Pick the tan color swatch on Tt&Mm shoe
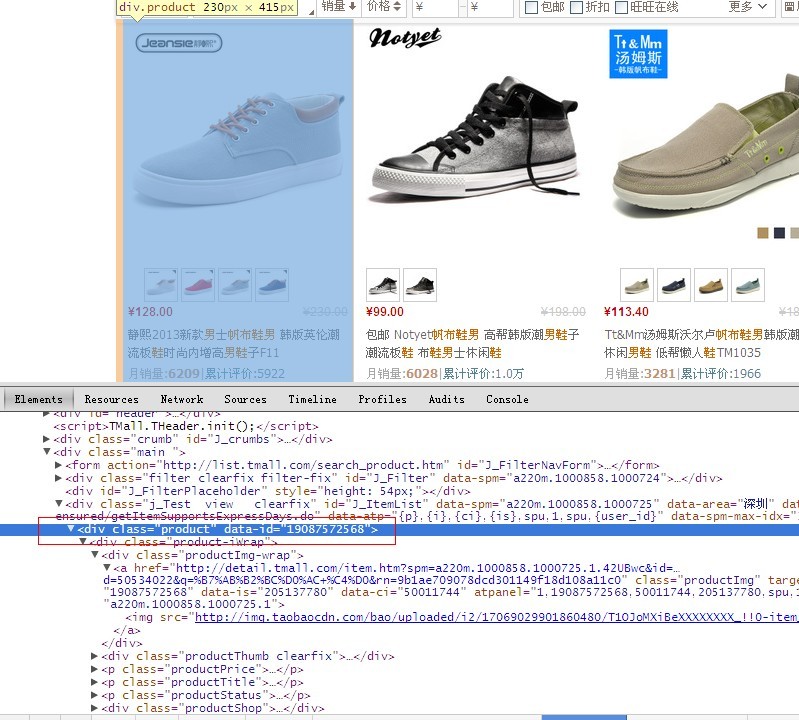 coord(763,233)
